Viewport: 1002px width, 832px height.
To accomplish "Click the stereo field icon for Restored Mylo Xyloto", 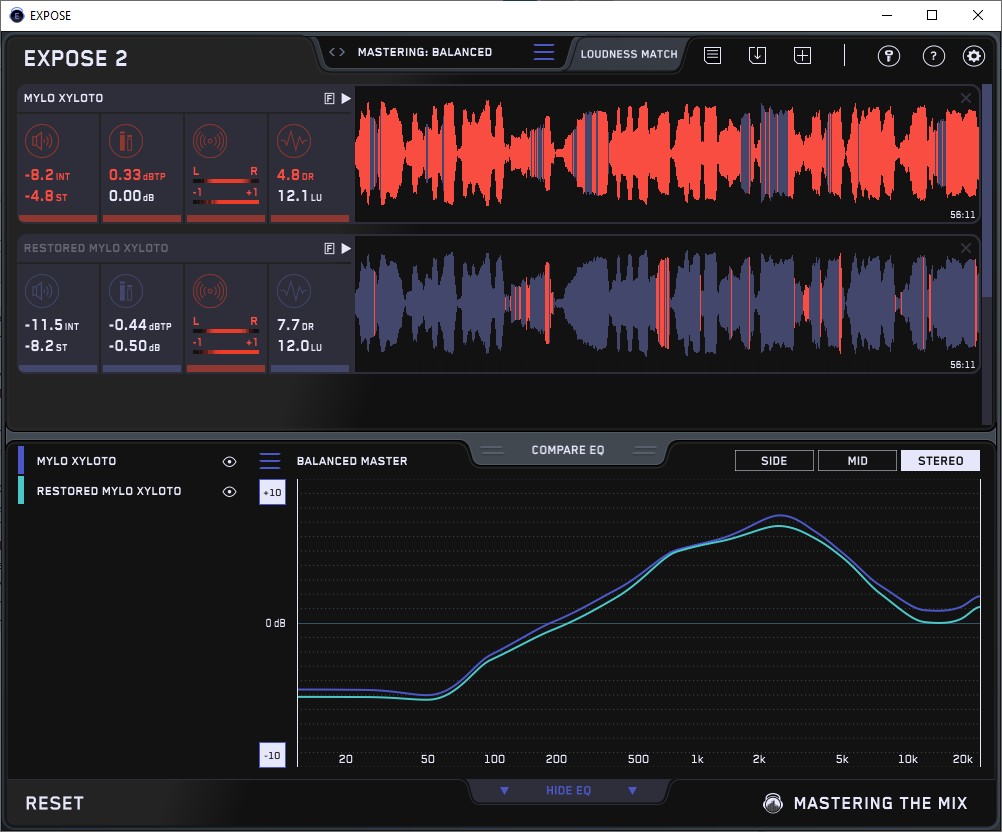I will coord(210,290).
